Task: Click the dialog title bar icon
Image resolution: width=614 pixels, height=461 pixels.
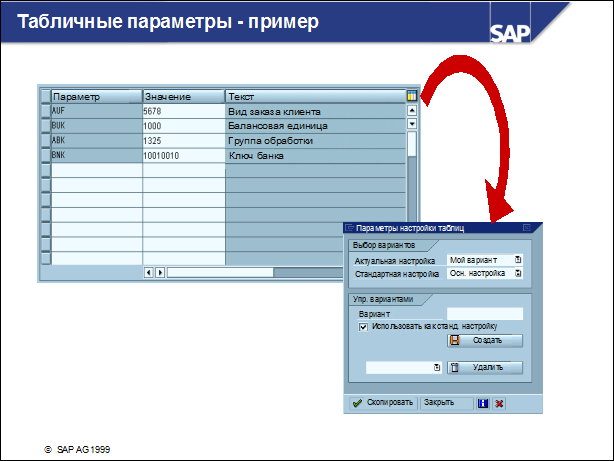Action: [350, 228]
